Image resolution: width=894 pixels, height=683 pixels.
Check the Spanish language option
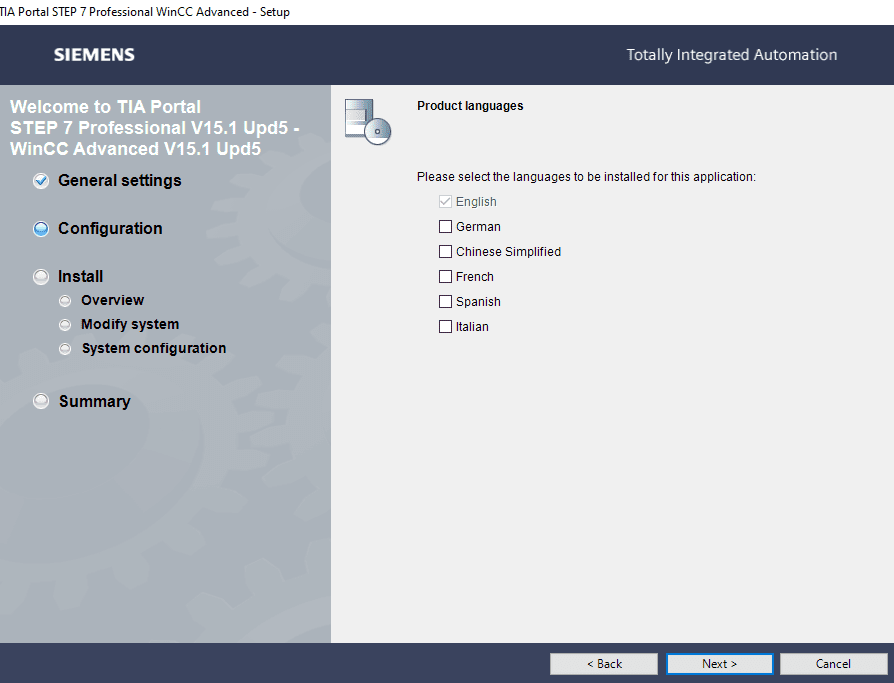(445, 302)
